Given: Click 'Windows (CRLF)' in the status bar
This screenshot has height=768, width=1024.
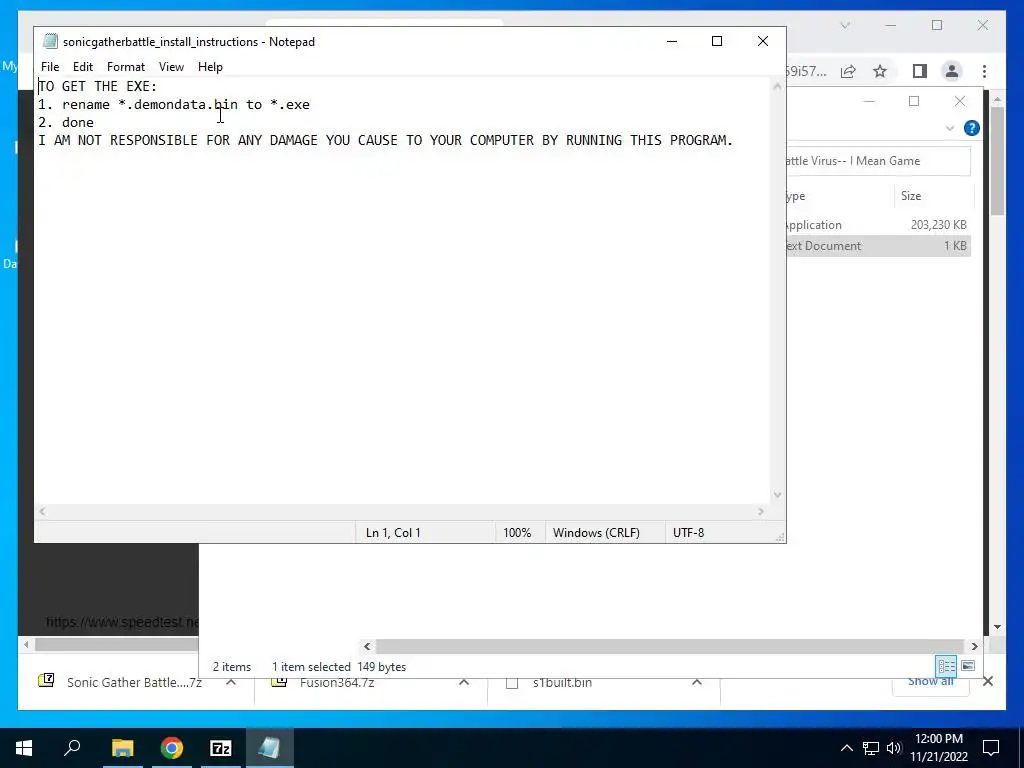Looking at the screenshot, I should (x=596, y=533).
